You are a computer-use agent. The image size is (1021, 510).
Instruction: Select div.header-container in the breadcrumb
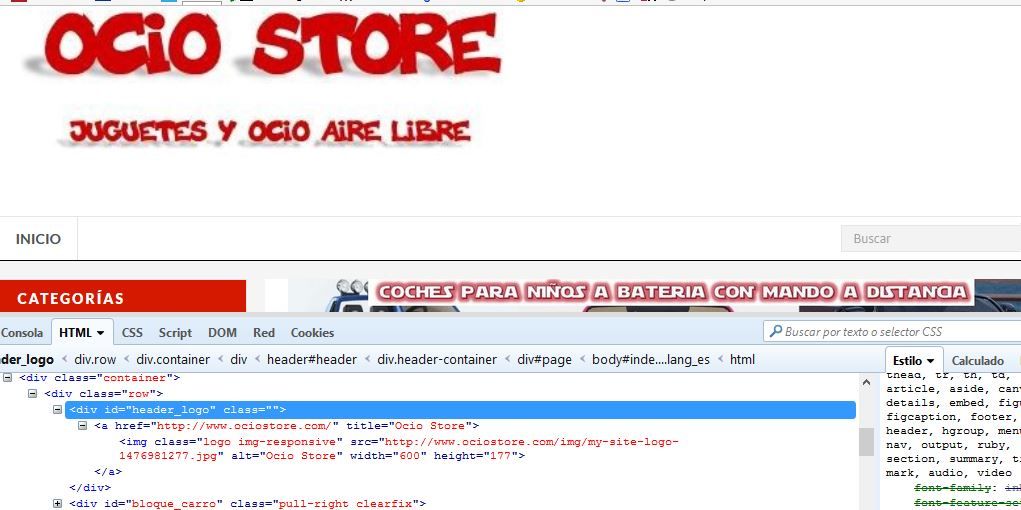[x=437, y=360]
